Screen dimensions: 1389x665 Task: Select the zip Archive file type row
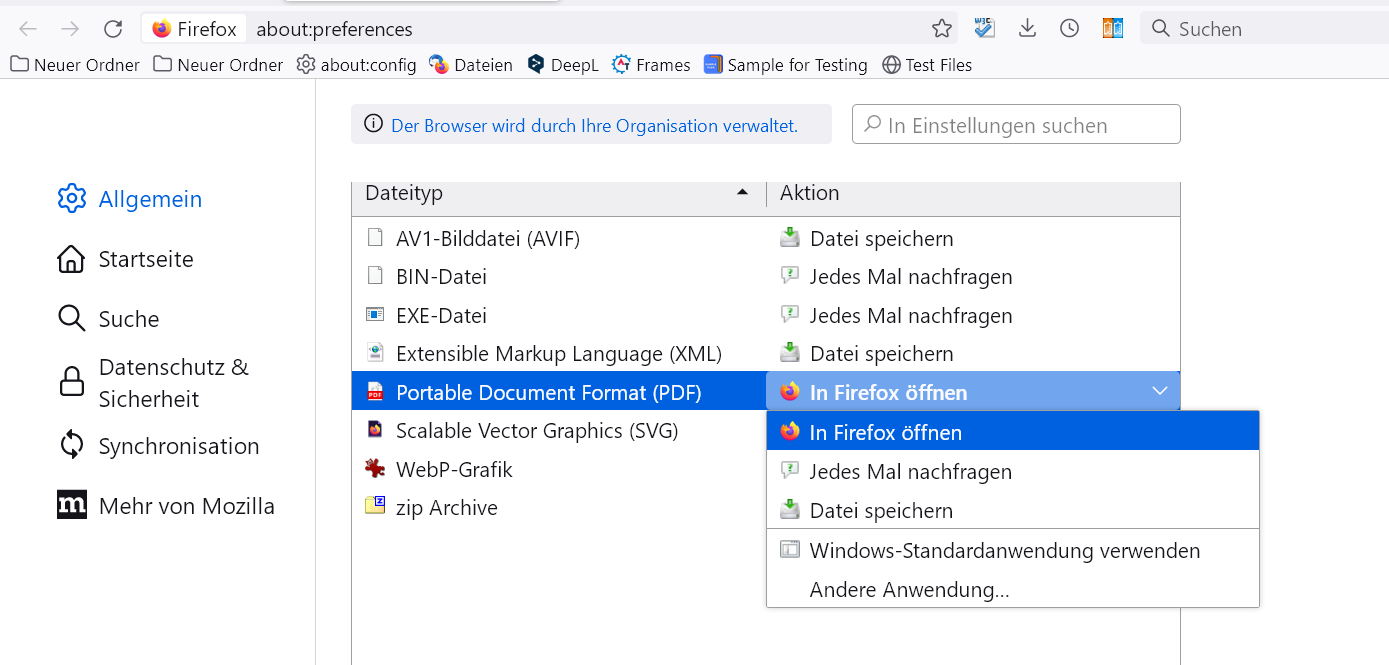[x=446, y=507]
